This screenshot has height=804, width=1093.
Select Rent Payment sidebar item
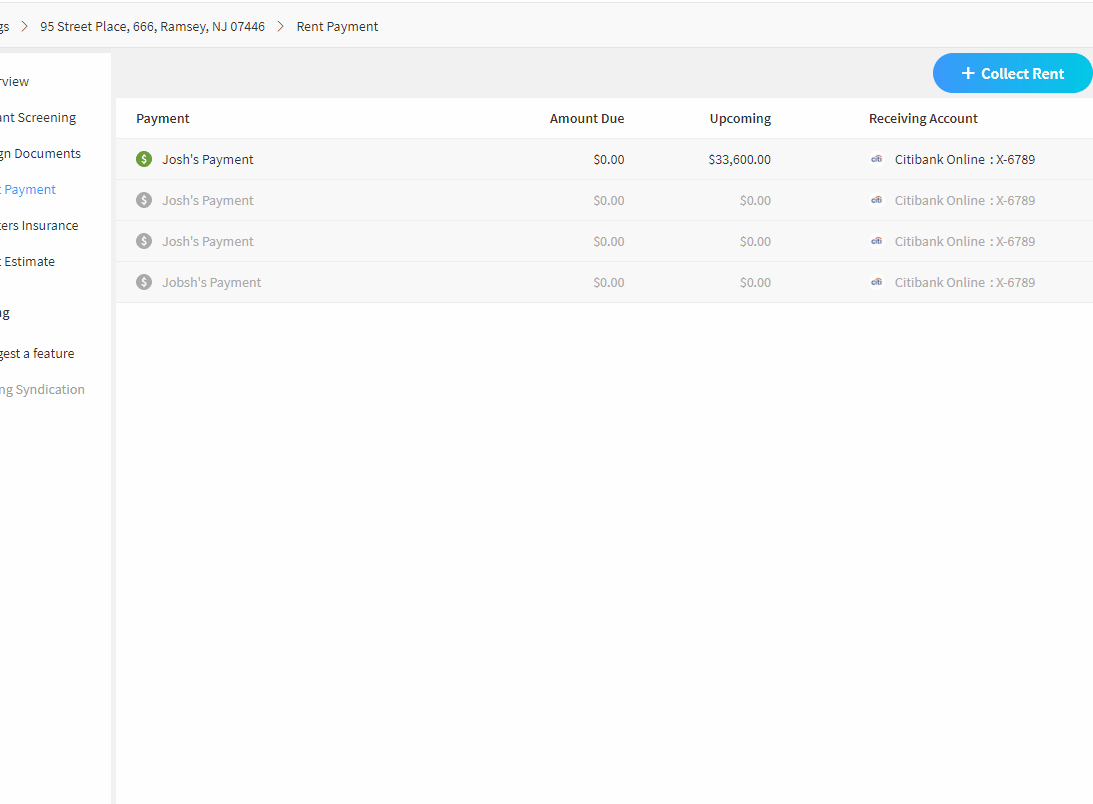(x=29, y=190)
